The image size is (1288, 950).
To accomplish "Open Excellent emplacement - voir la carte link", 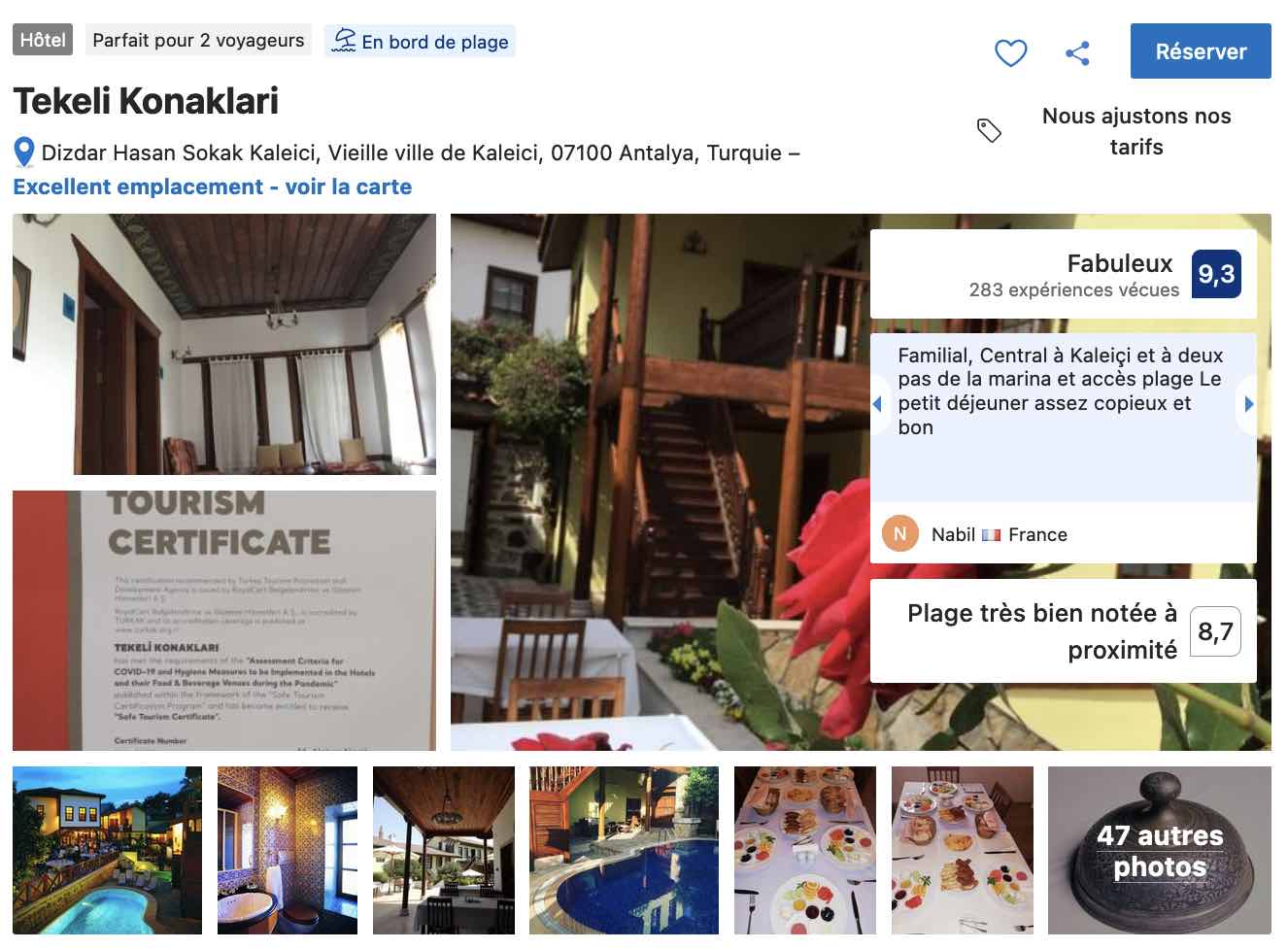I will coord(213,187).
